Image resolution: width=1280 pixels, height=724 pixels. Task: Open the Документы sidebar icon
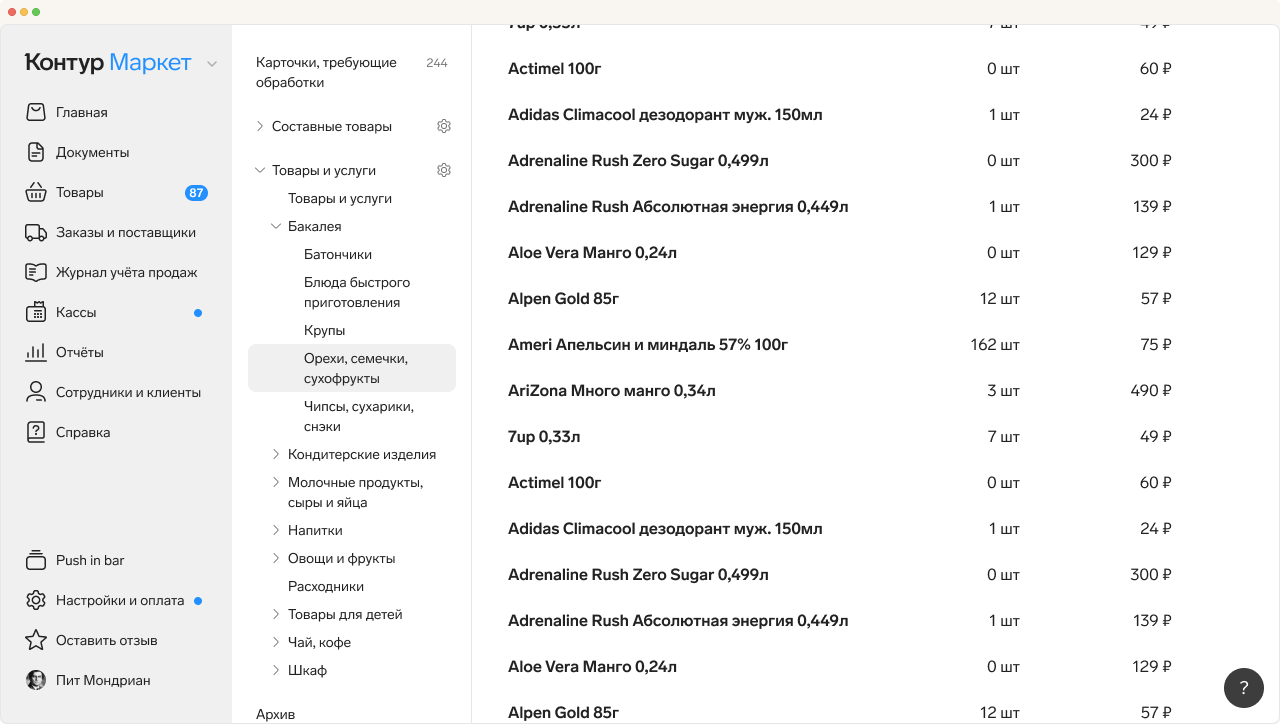click(36, 152)
